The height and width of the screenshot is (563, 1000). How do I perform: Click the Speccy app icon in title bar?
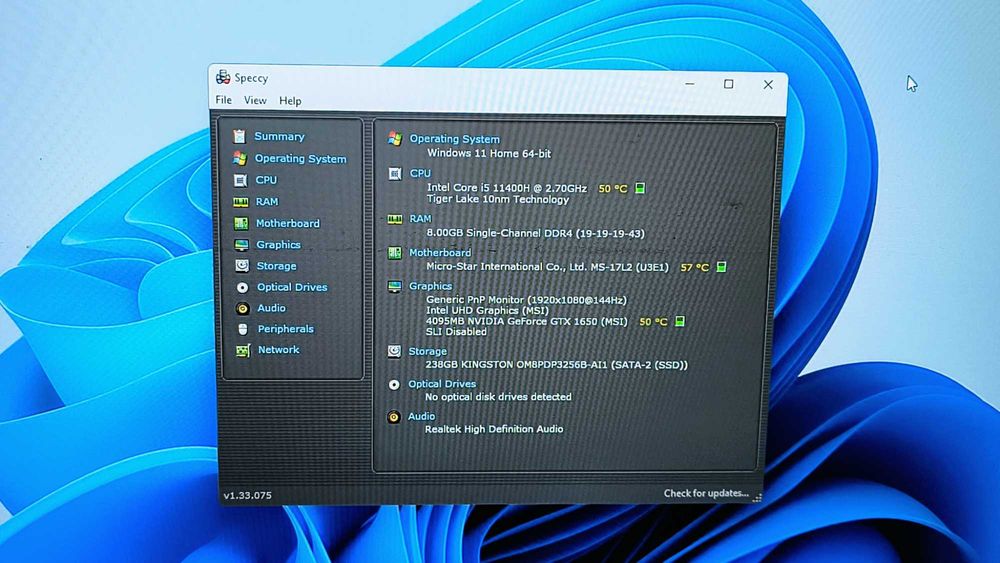(223, 77)
